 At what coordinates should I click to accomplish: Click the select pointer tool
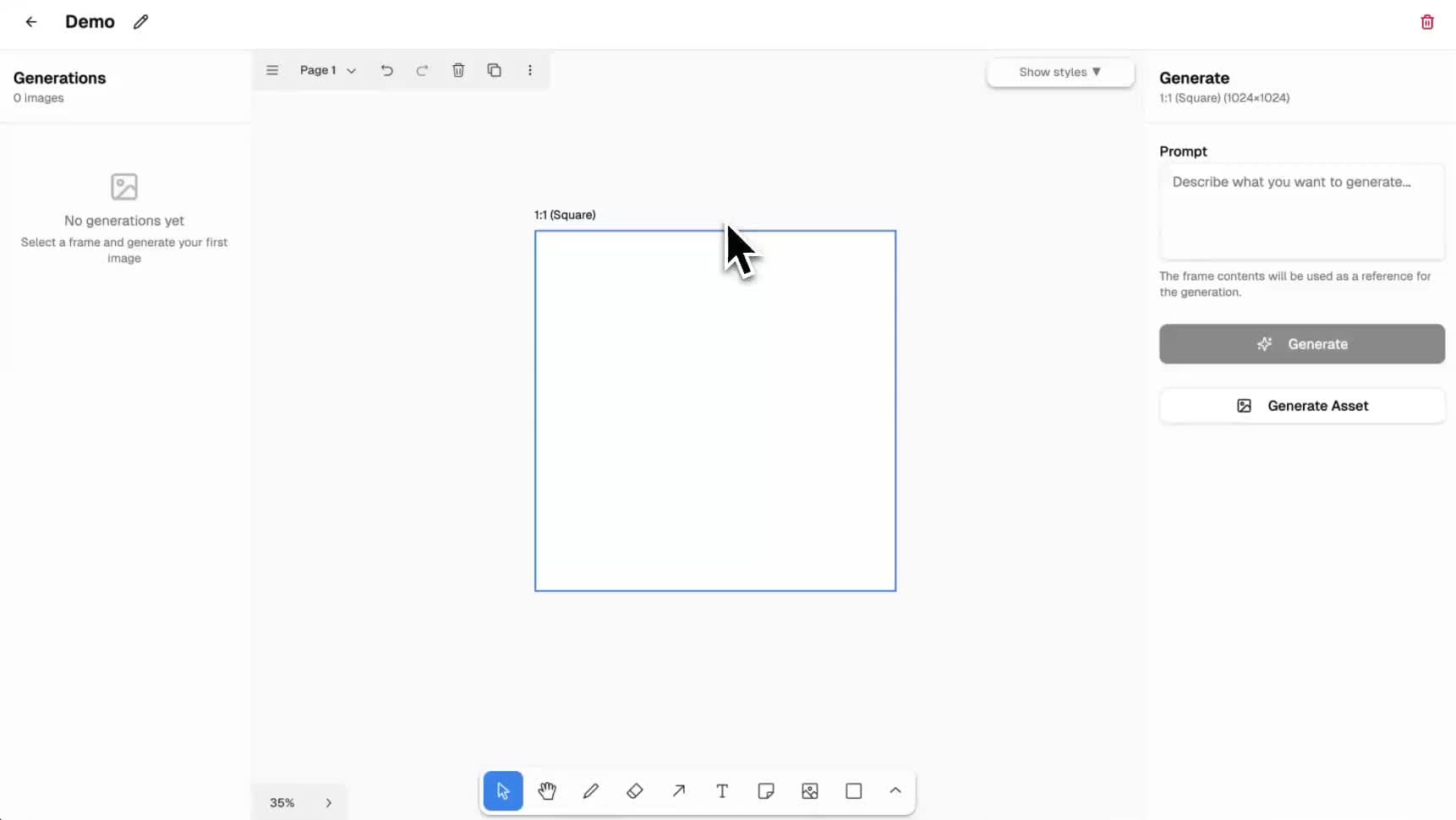tap(503, 791)
